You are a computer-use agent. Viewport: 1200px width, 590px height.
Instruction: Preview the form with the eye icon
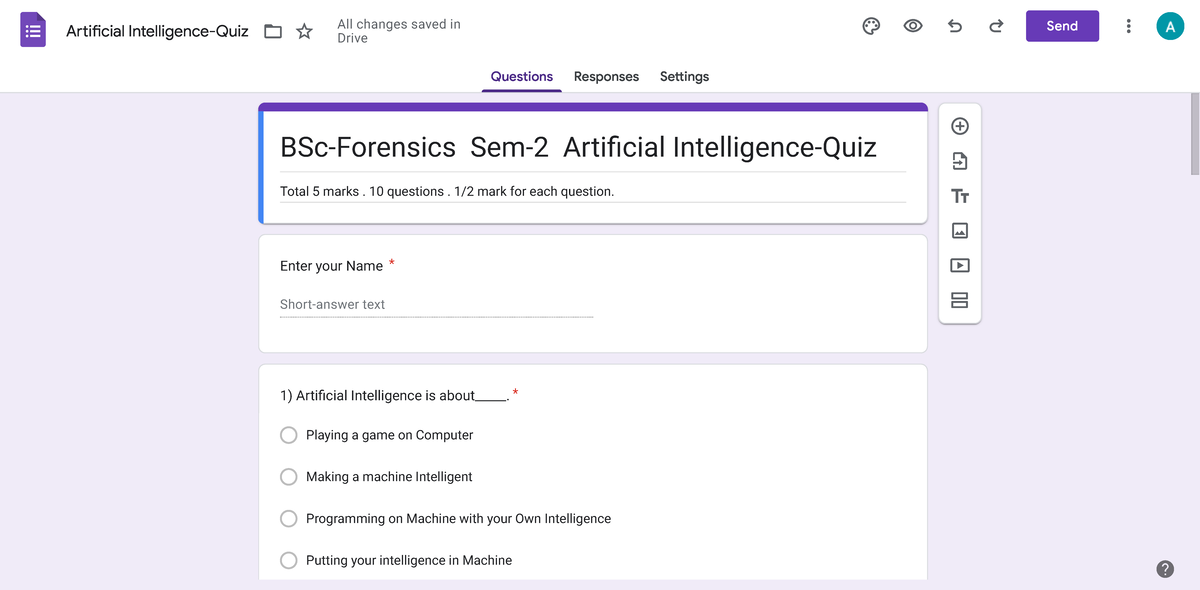coord(912,26)
